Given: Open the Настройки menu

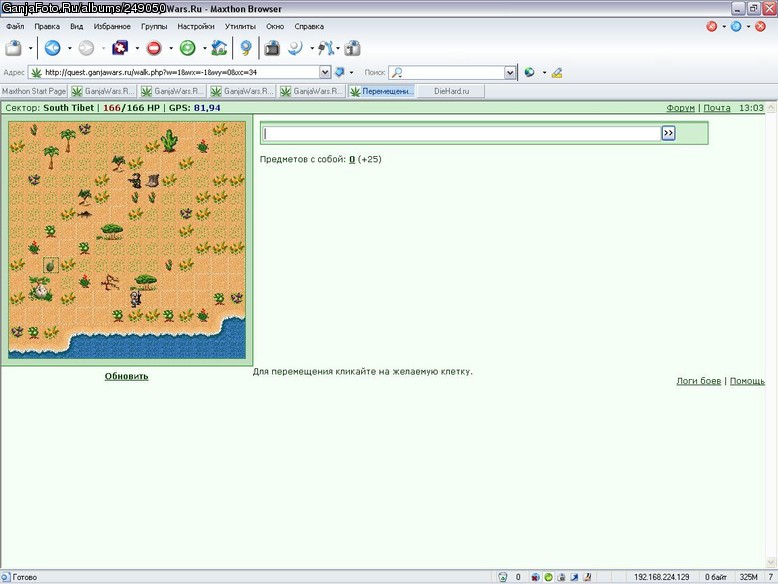Looking at the screenshot, I should (195, 26).
